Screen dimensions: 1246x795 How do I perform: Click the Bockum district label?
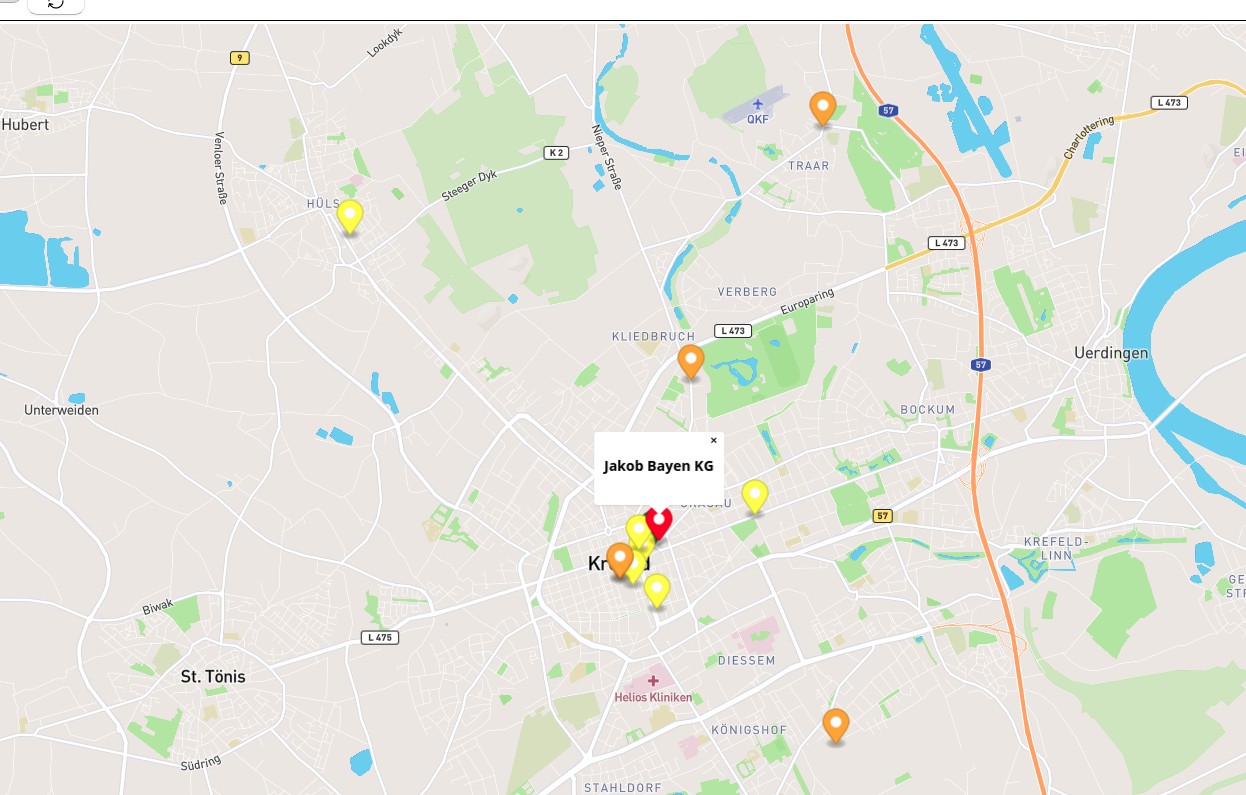[x=928, y=409]
